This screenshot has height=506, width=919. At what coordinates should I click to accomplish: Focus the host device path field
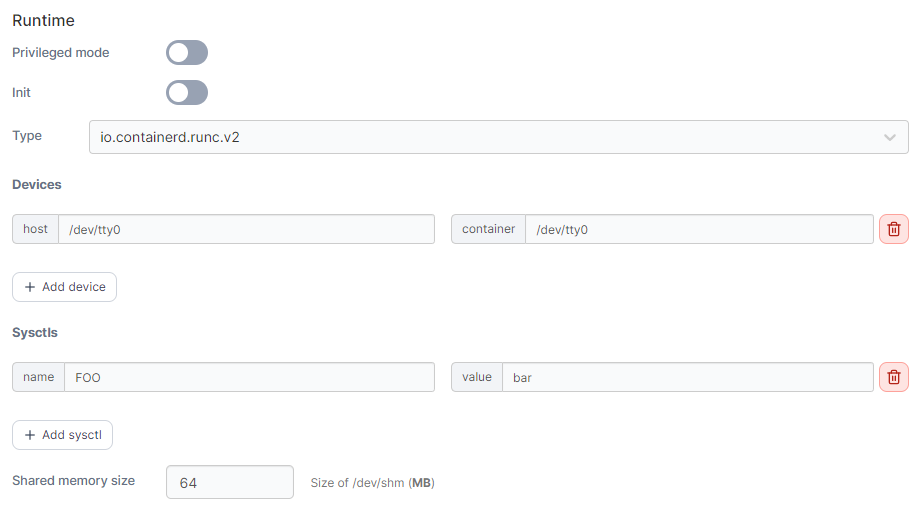click(x=246, y=229)
